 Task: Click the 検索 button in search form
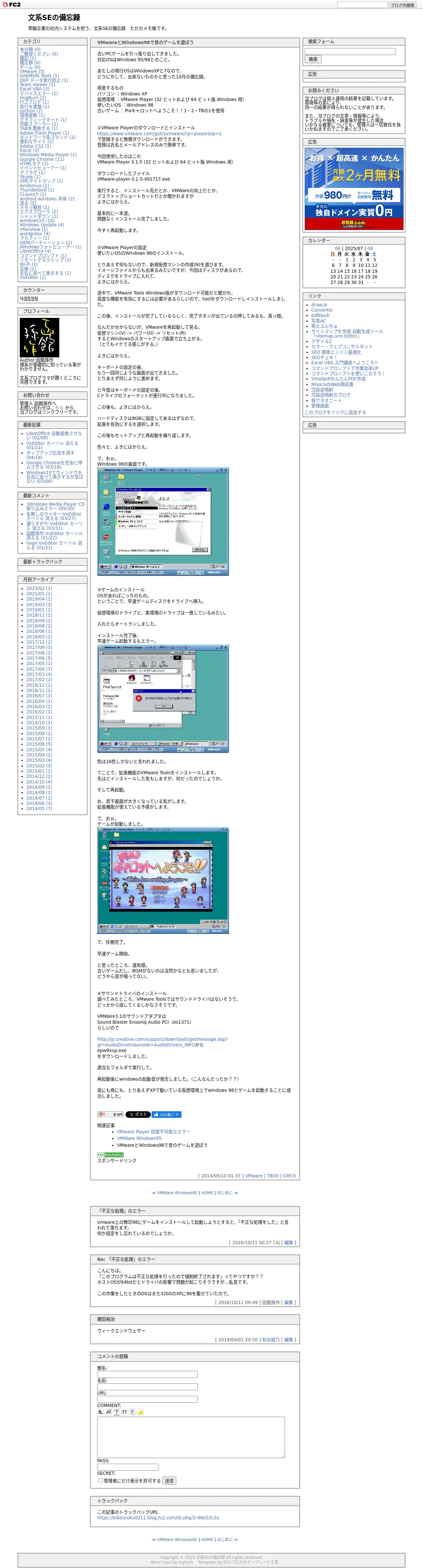313,60
